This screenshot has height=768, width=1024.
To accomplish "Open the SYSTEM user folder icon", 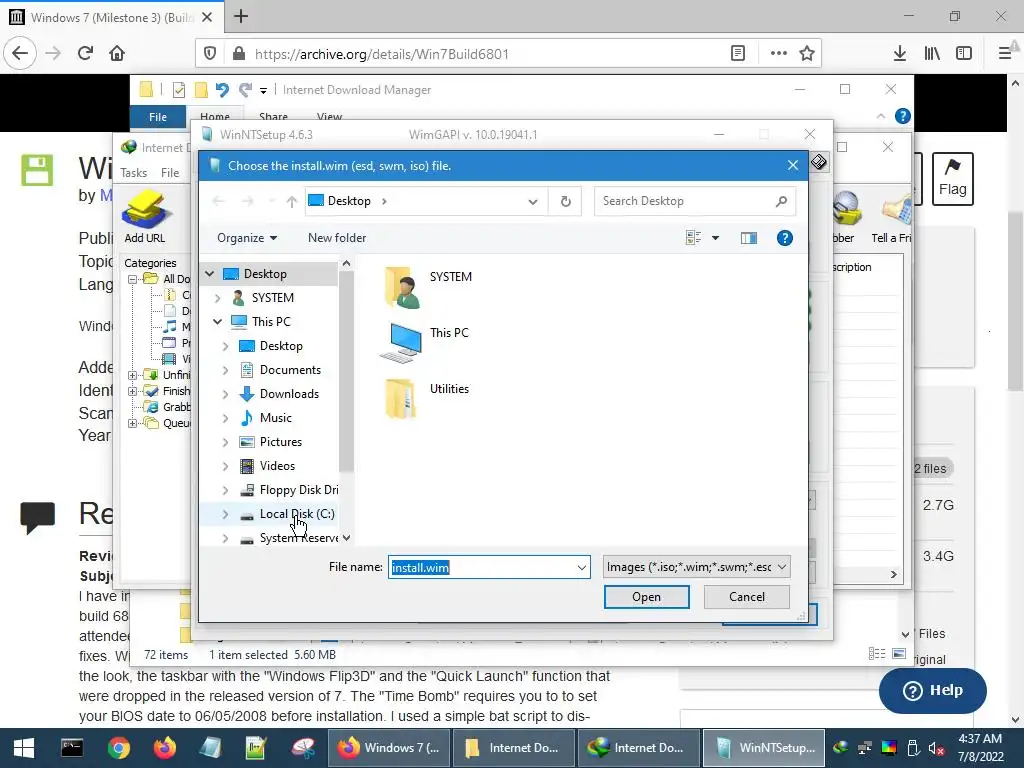I will point(402,287).
